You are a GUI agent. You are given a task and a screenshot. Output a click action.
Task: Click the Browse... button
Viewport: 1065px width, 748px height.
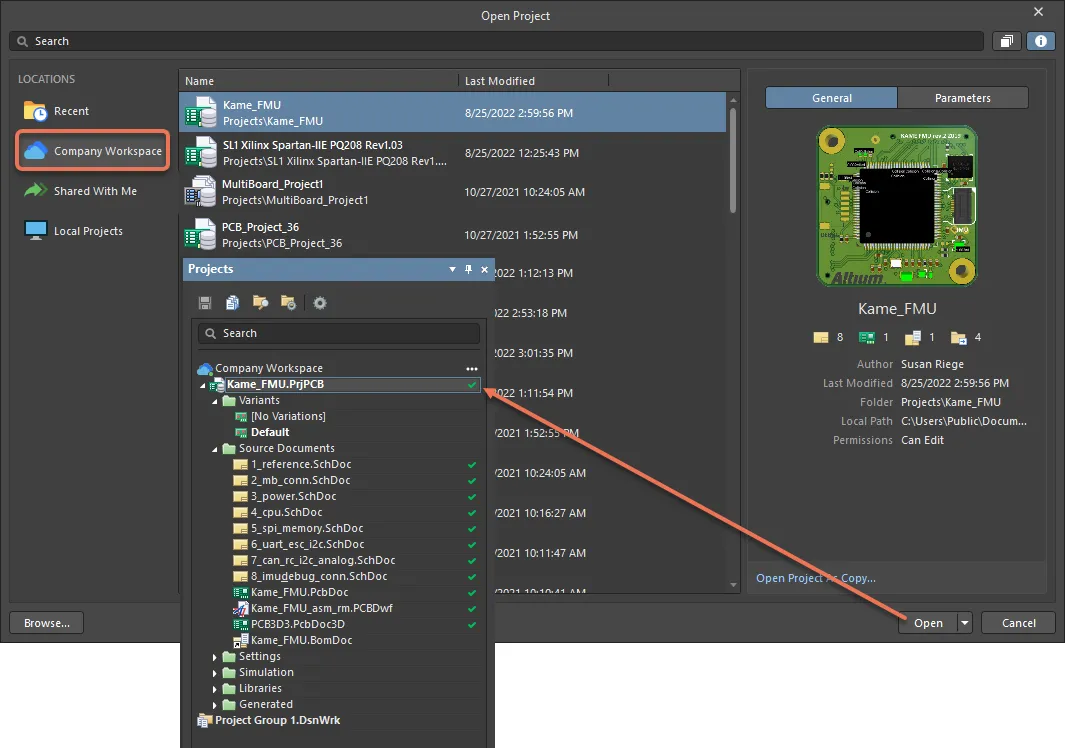click(x=47, y=623)
